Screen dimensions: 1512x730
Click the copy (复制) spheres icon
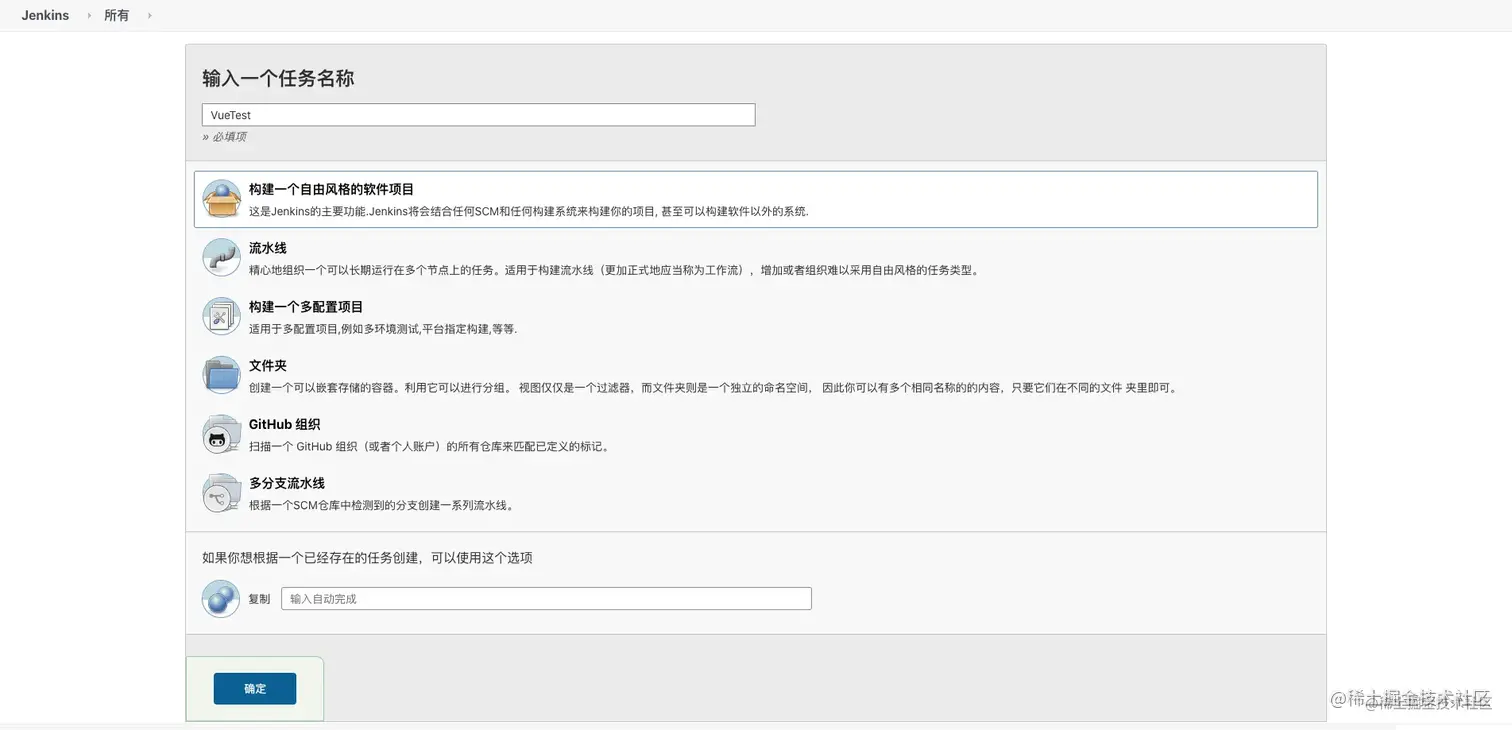[221, 598]
